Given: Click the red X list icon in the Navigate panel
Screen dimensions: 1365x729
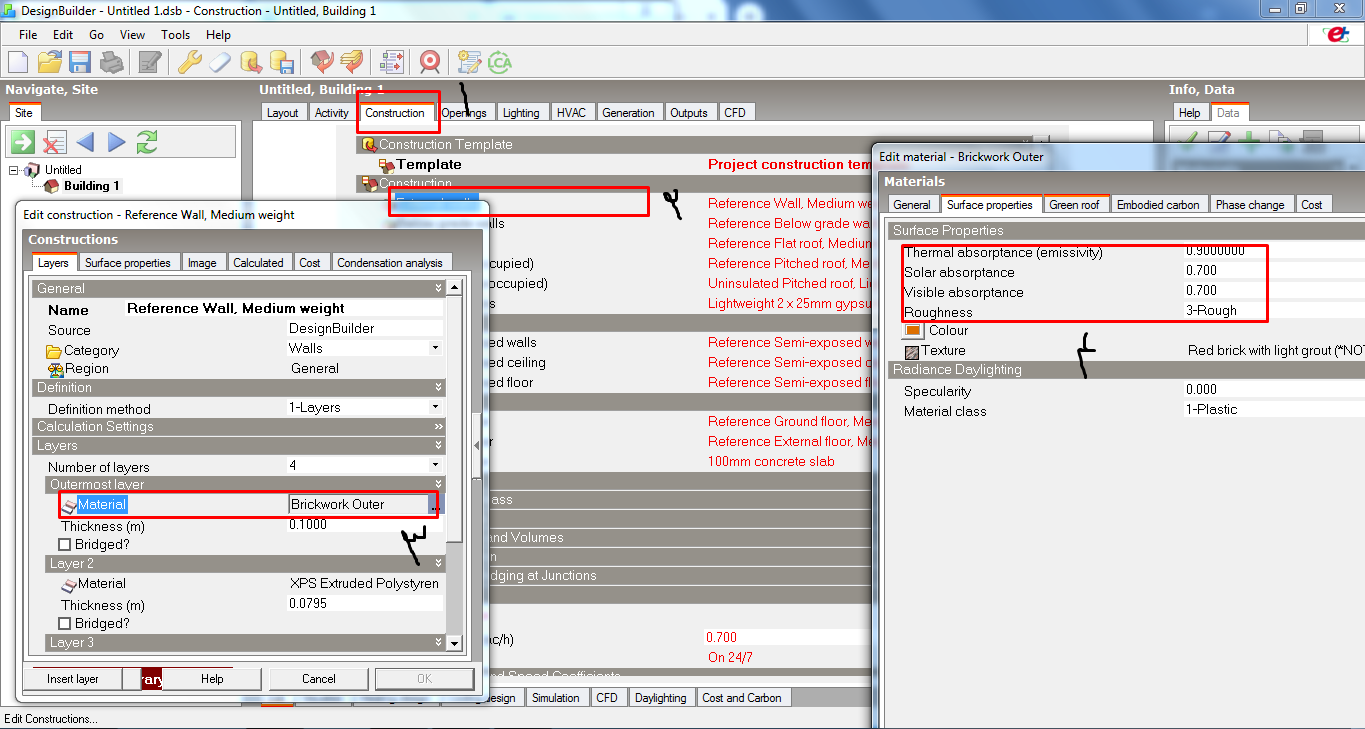Looking at the screenshot, I should (54, 141).
